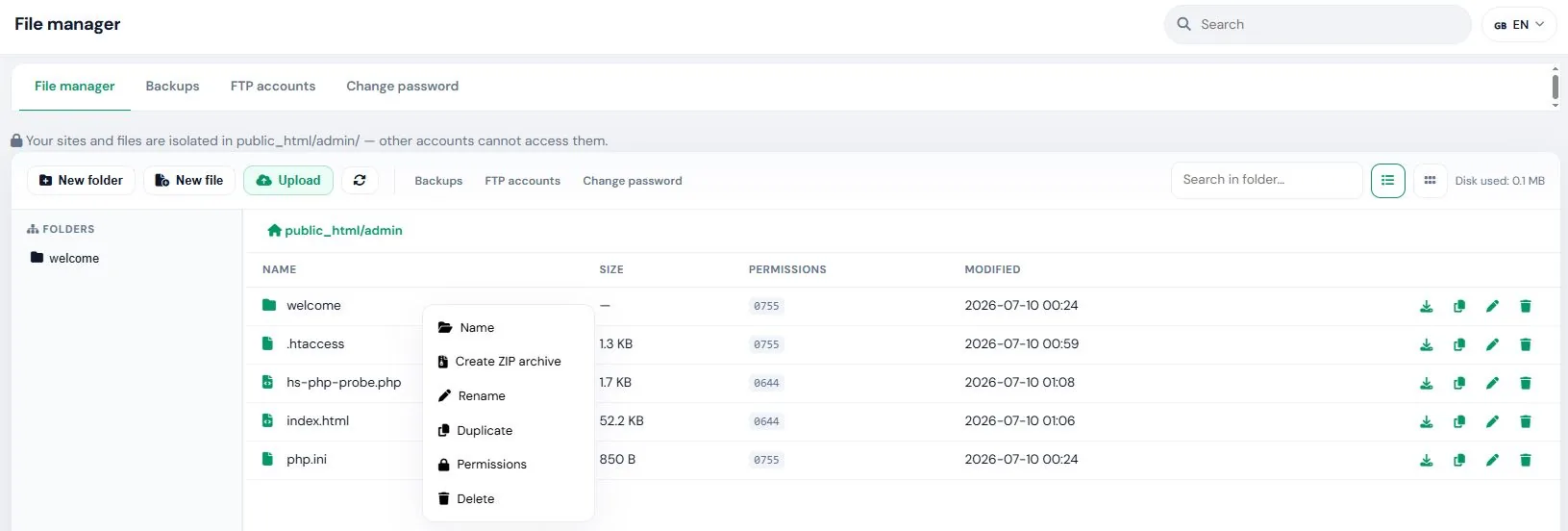Download the php.ini file
The image size is (1568, 531).
pyautogui.click(x=1427, y=460)
